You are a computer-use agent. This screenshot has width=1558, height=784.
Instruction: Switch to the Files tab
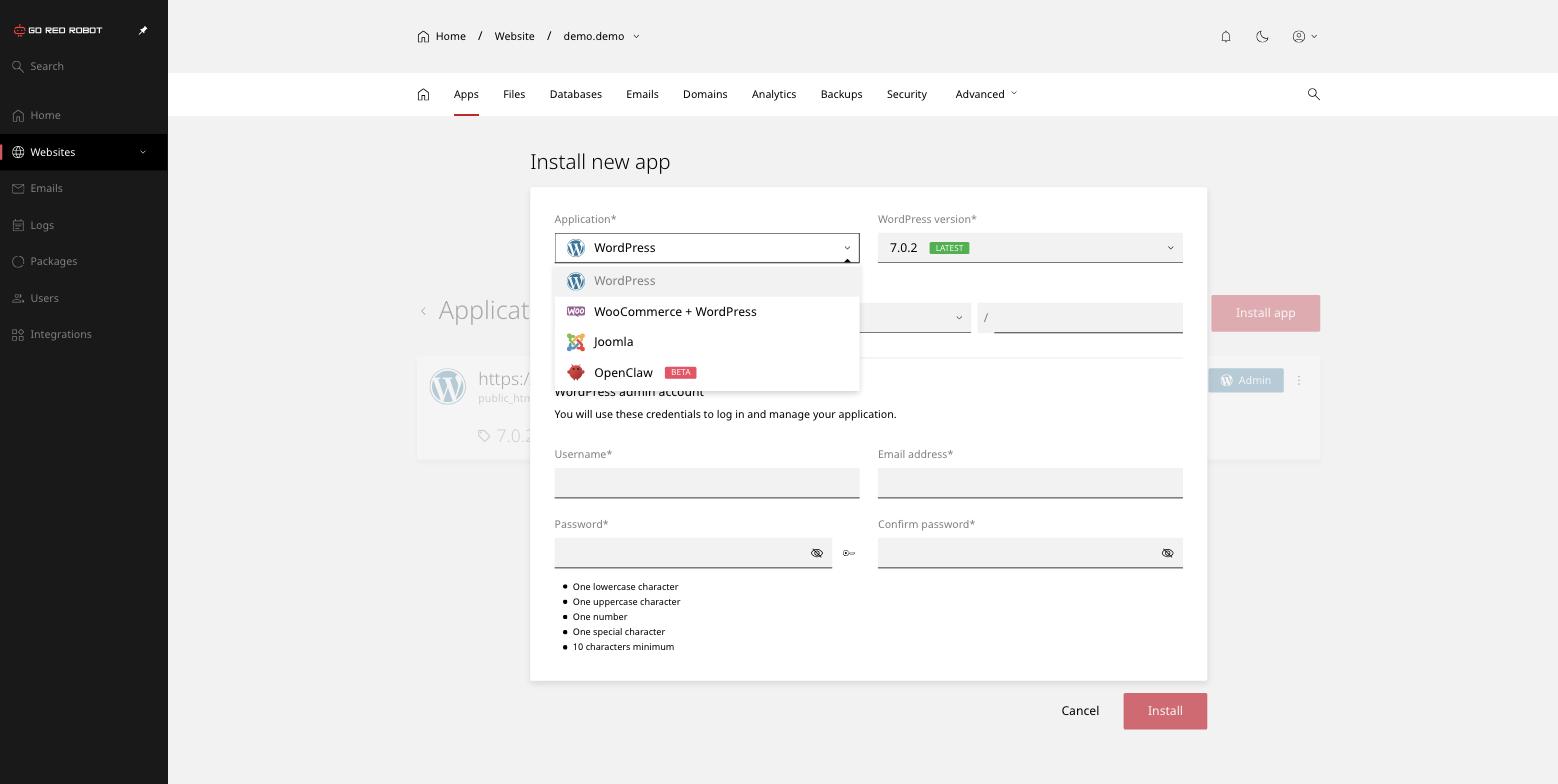514,94
